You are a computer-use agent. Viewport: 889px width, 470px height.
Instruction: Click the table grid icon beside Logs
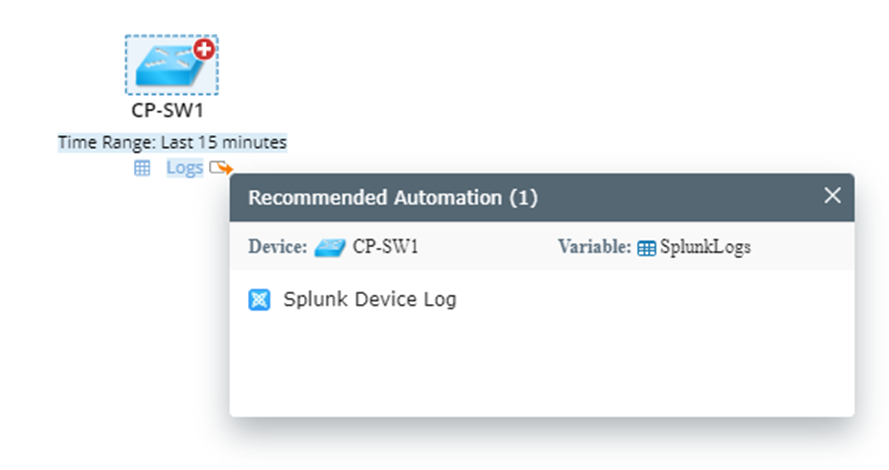pyautogui.click(x=142, y=168)
